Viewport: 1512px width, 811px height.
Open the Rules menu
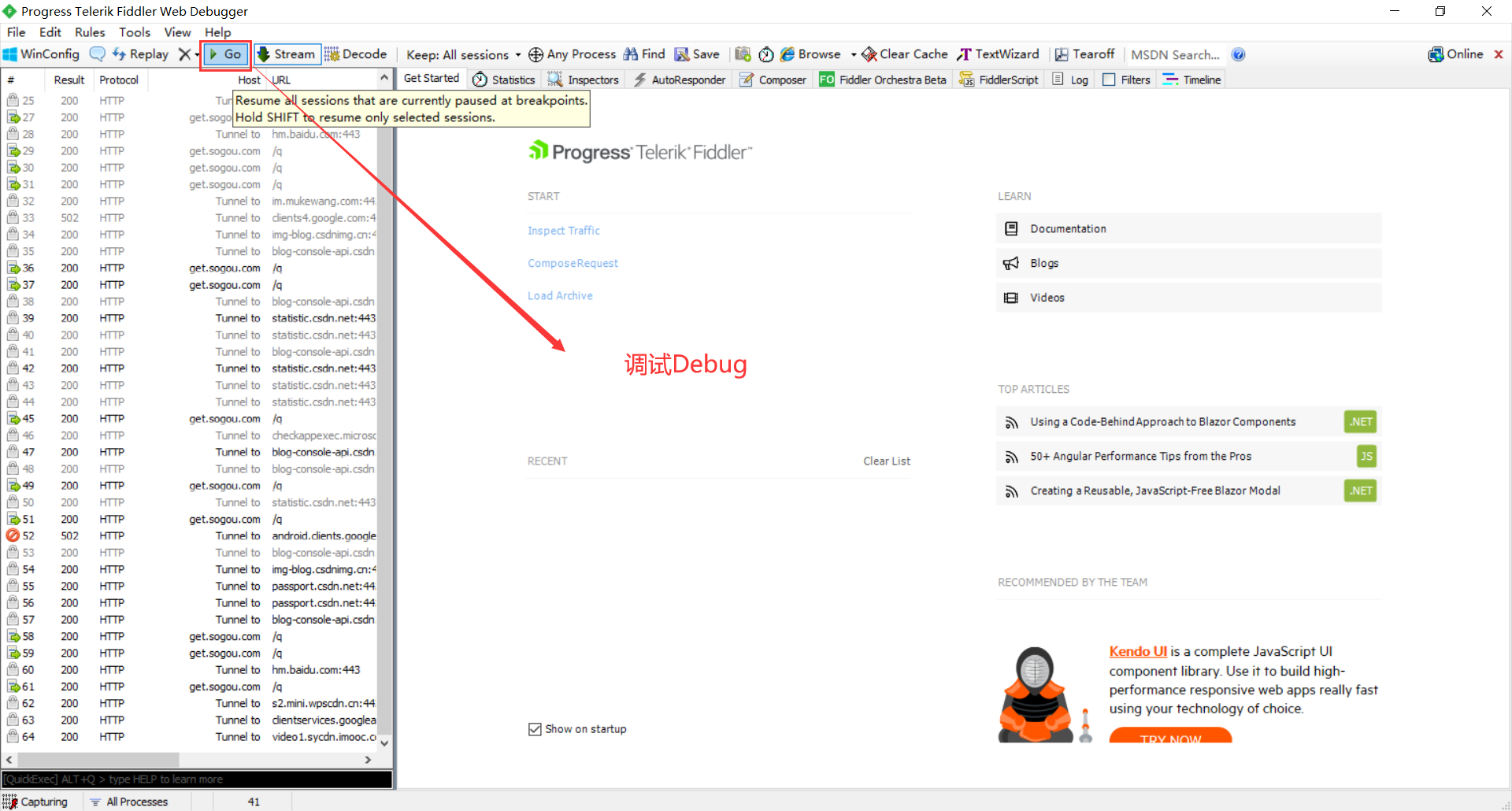(x=90, y=32)
